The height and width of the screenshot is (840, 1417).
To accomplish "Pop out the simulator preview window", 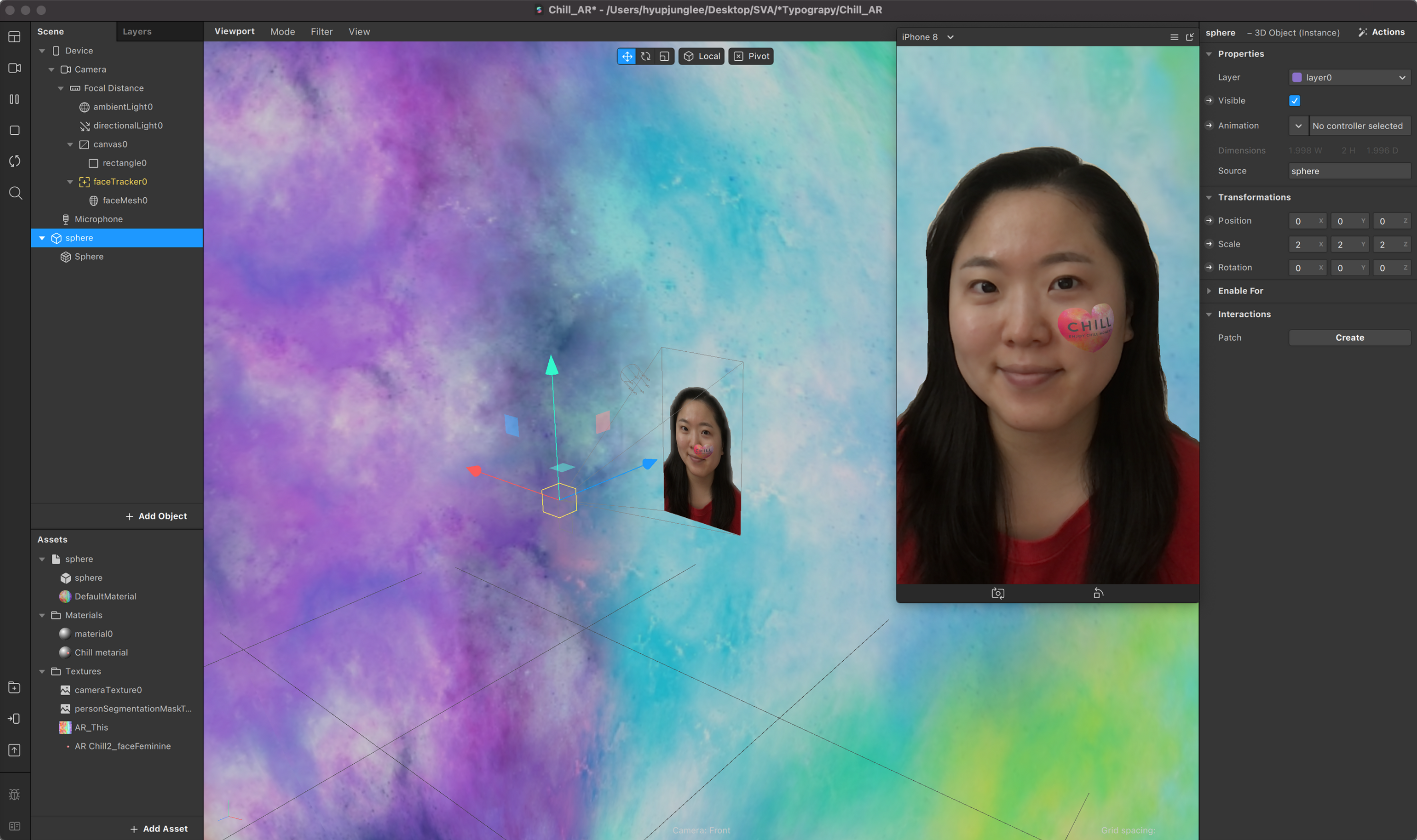I will [1189, 37].
